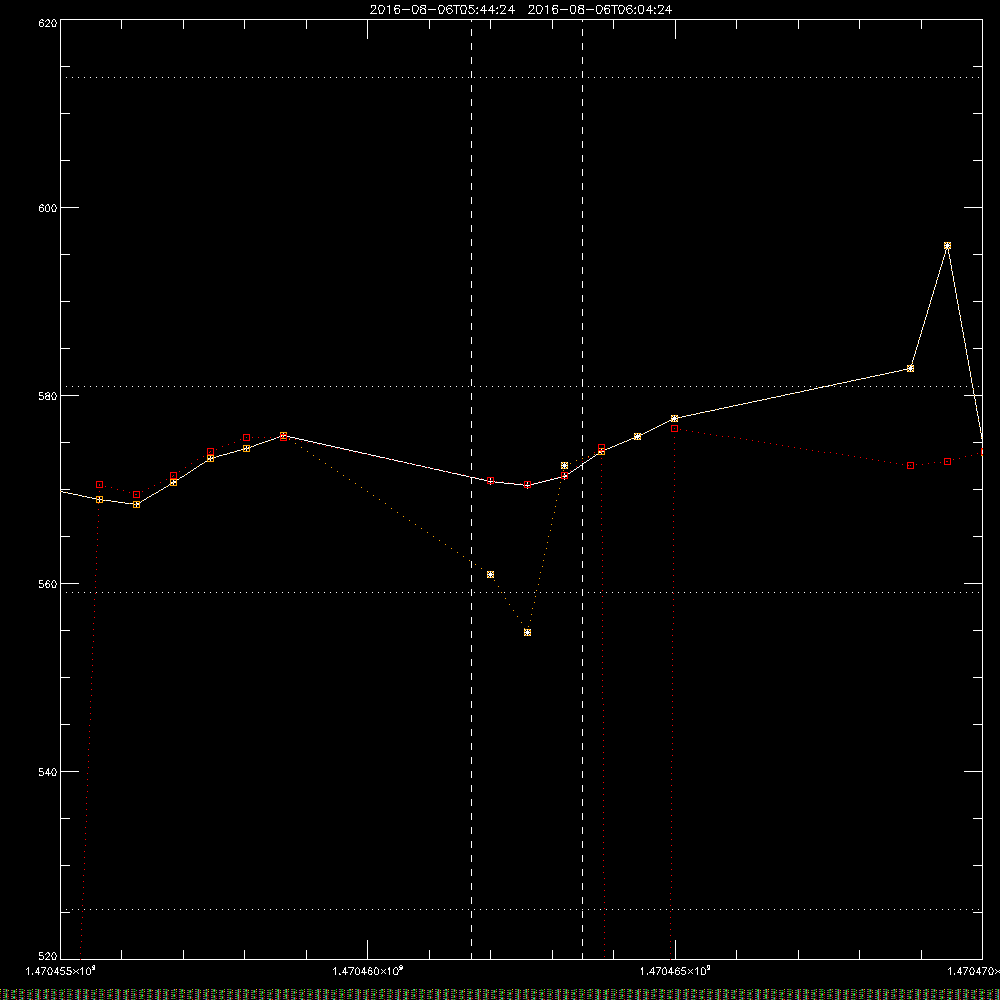Pick the leftmost red square marker near 570
The image size is (1000, 1000).
pos(99,485)
